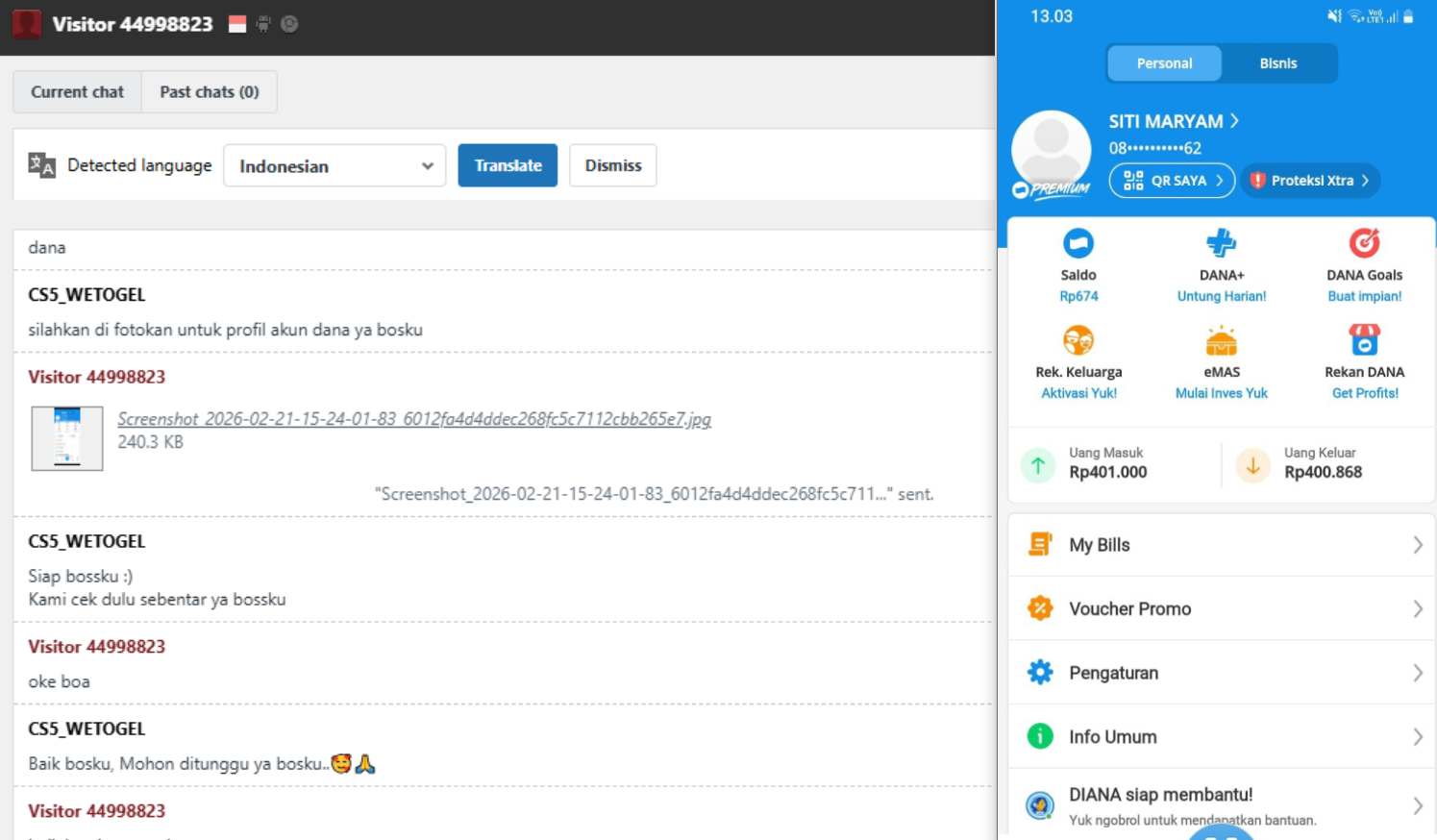Click the first chat message 'dana'
Screen dimensions: 1437x840
(x=47, y=247)
